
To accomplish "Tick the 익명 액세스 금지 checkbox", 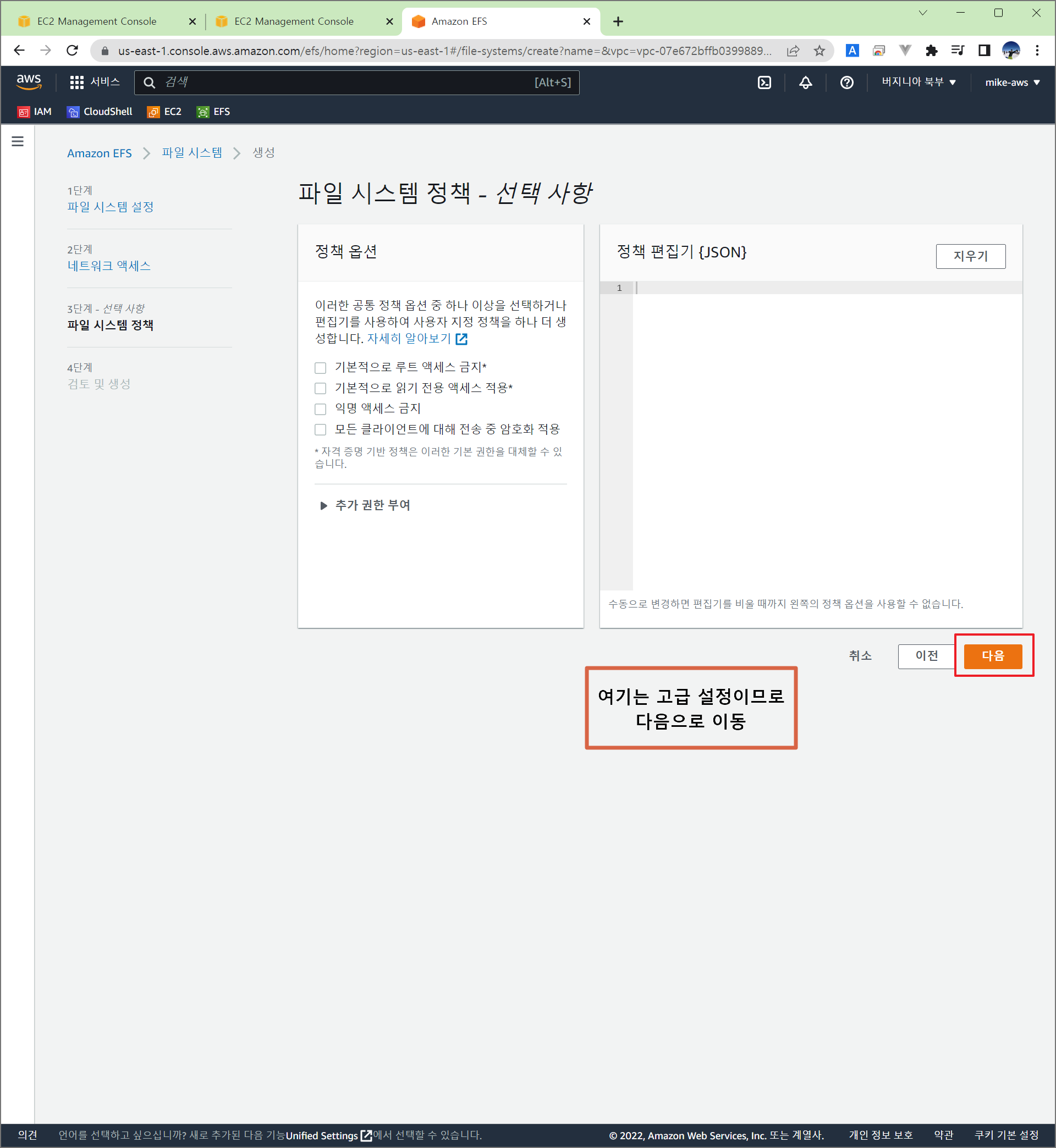I will pyautogui.click(x=321, y=409).
